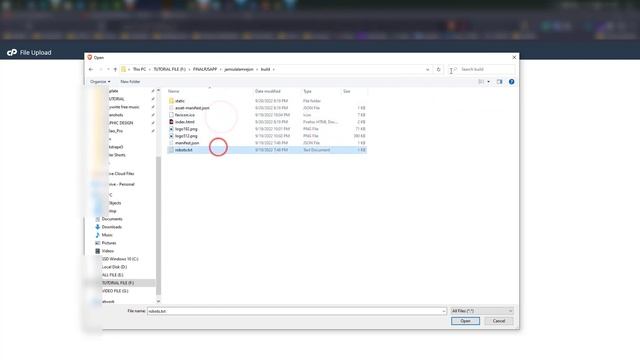
Task: Click the Cancel button
Action: [499, 321]
